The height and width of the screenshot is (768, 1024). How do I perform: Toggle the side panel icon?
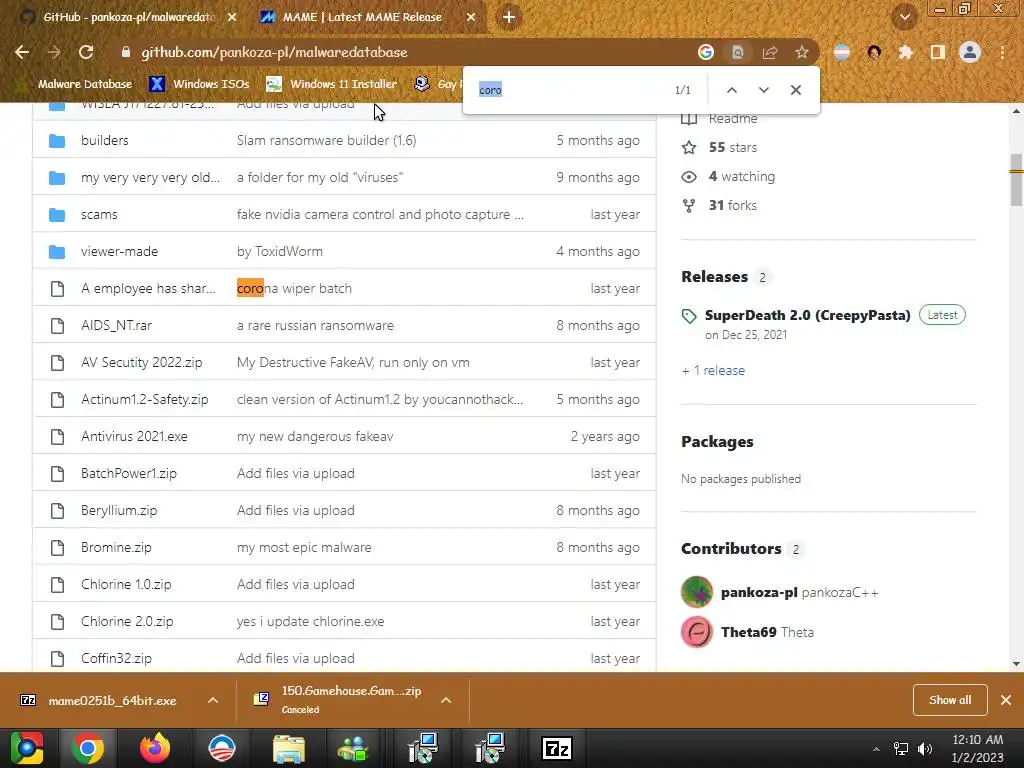point(937,52)
